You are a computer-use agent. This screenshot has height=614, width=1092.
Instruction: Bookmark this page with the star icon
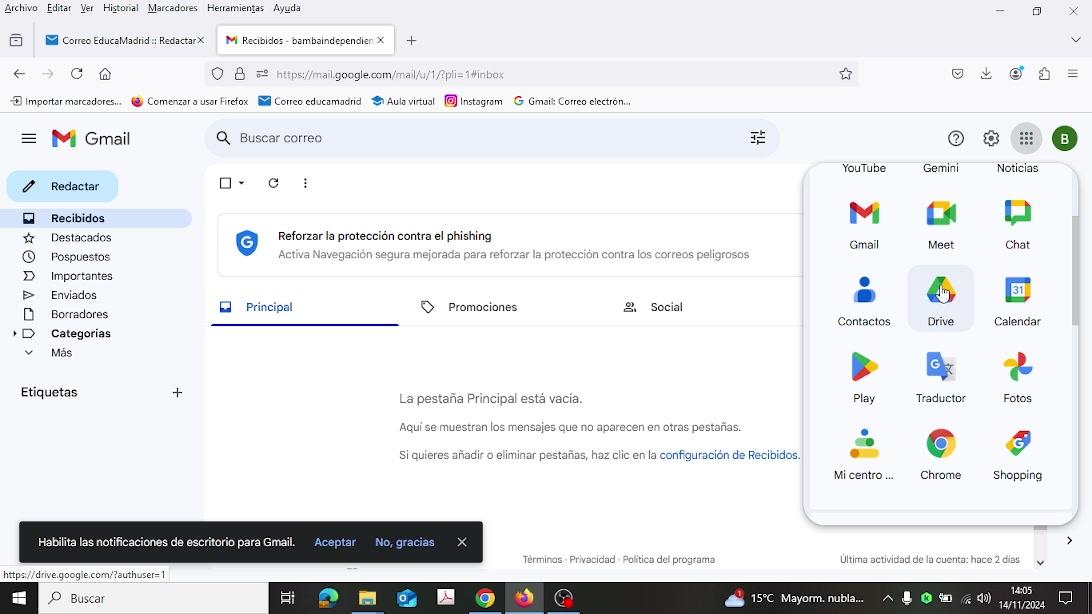[x=845, y=74]
